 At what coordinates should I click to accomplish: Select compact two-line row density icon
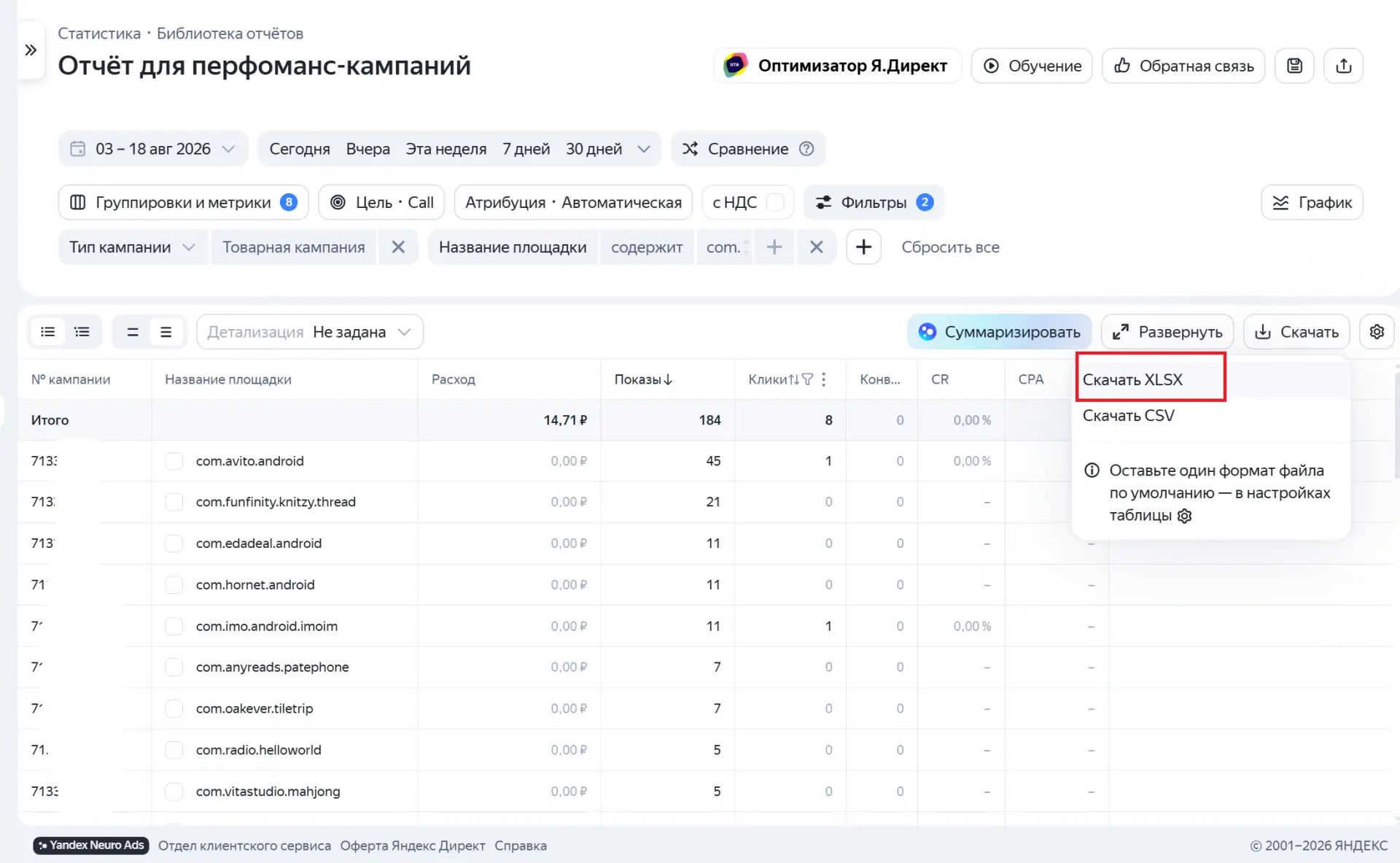pos(133,332)
